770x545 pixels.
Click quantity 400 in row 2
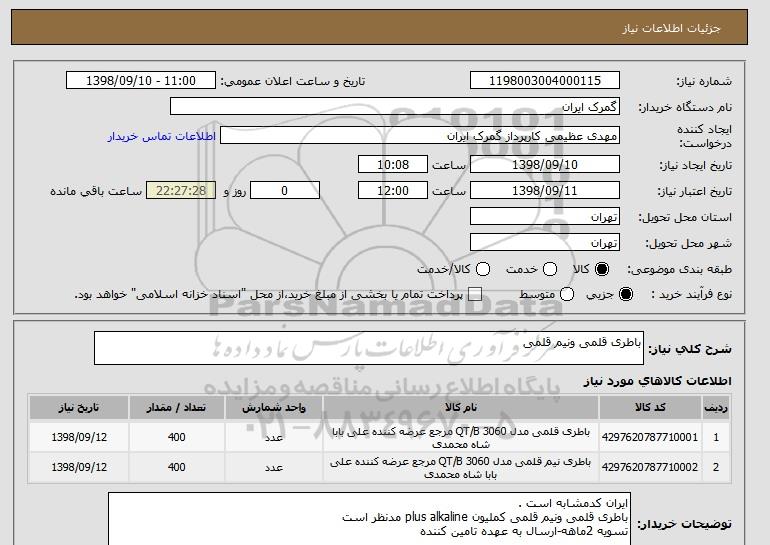click(176, 467)
